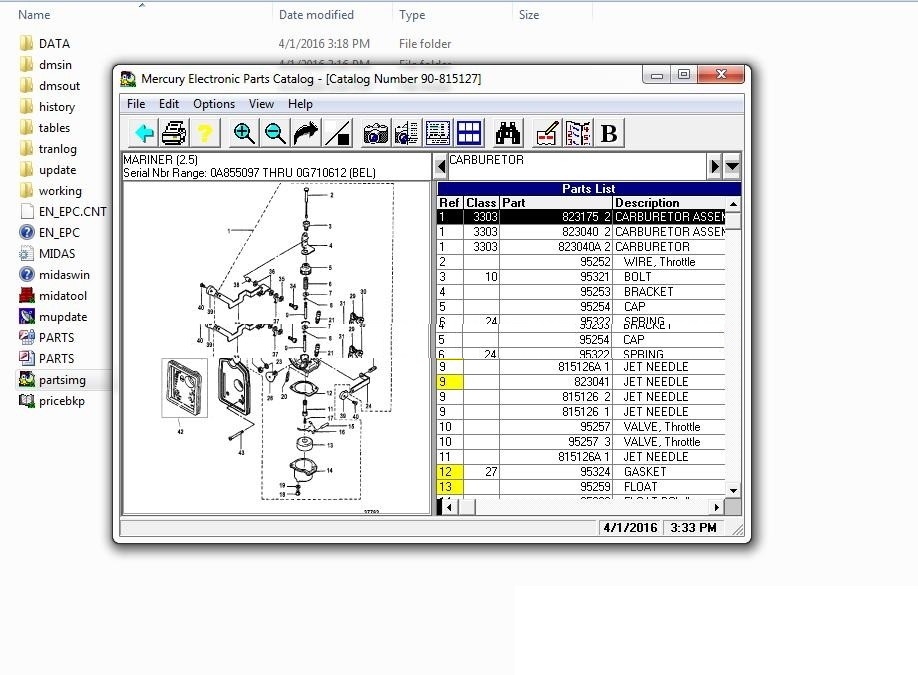Image resolution: width=918 pixels, height=675 pixels.
Task: Click parts list horizontal scroll right arrow
Action: pyautogui.click(x=717, y=507)
